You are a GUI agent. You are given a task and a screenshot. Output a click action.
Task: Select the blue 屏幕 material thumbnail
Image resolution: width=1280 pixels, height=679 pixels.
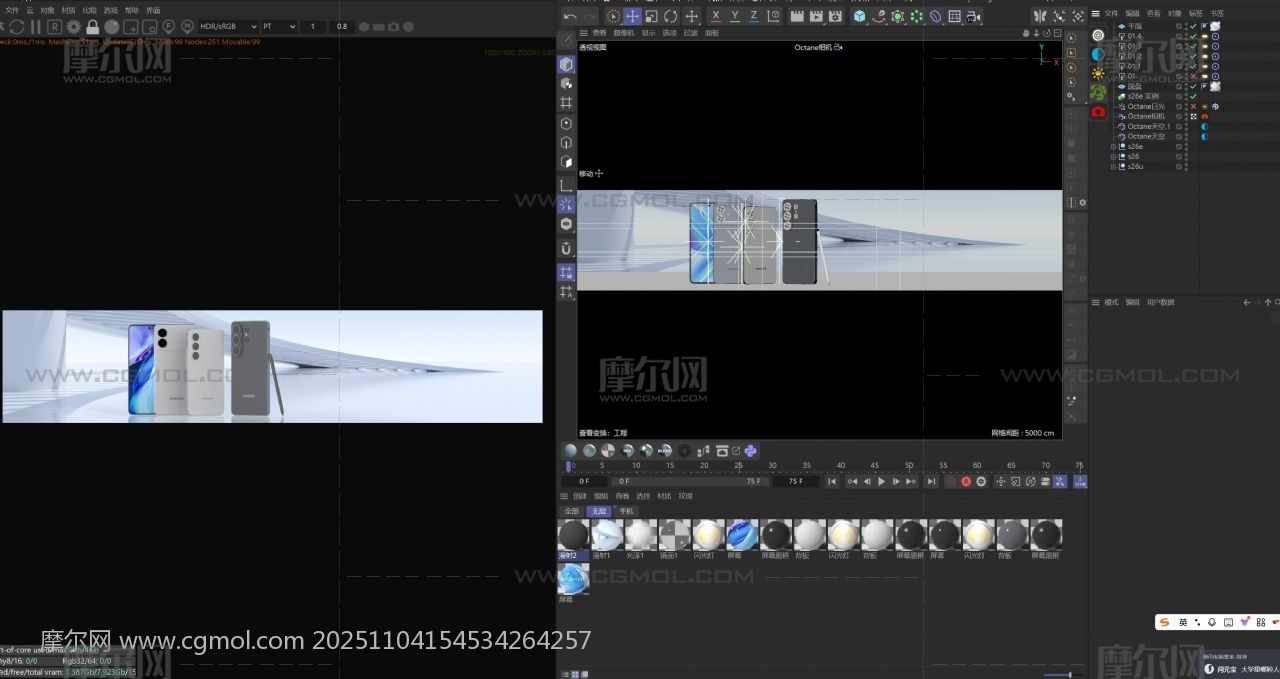tap(742, 535)
